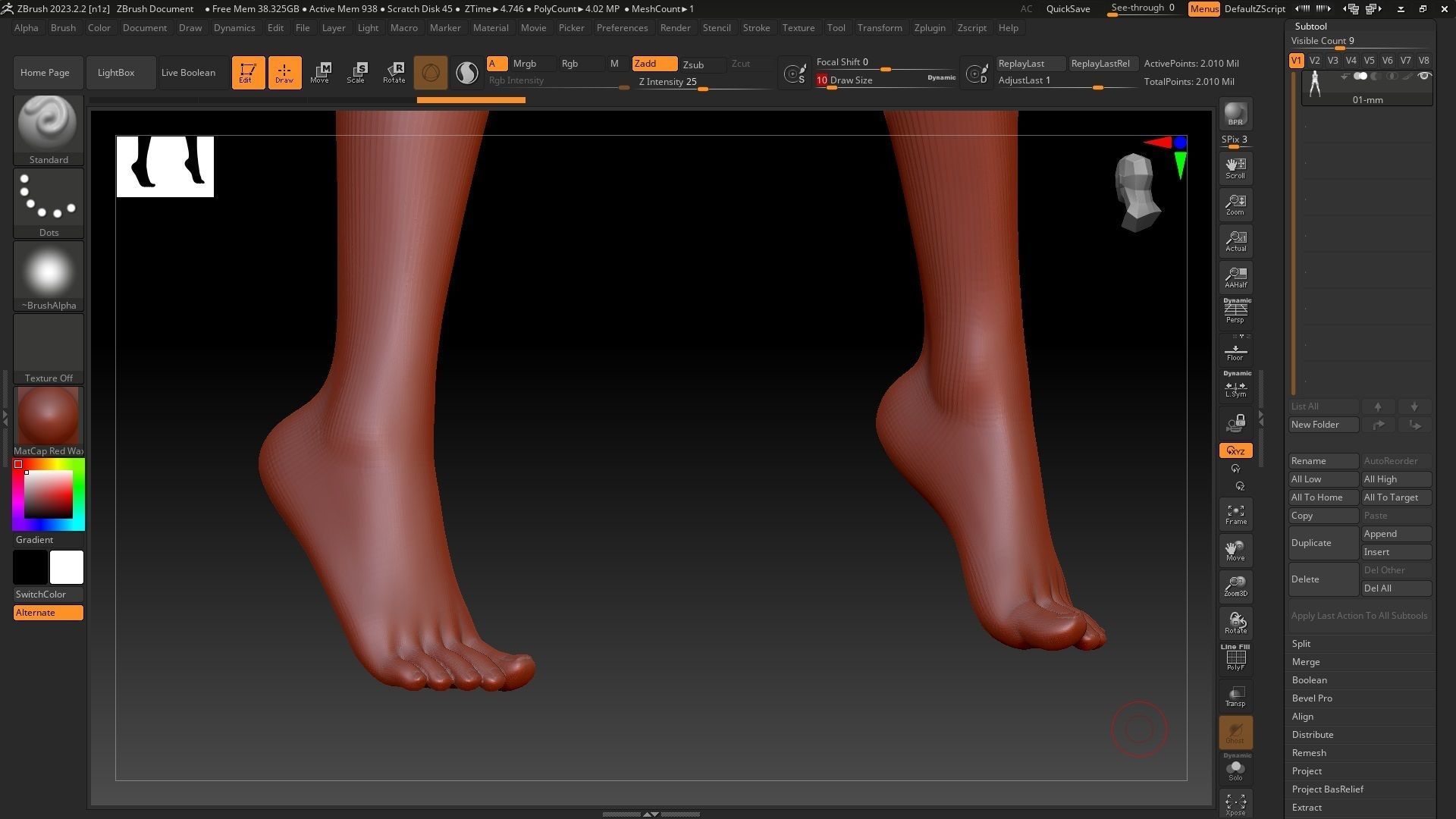Screen dimensions: 1456x819
Task: Click the Xpose icon
Action: (x=1235, y=805)
